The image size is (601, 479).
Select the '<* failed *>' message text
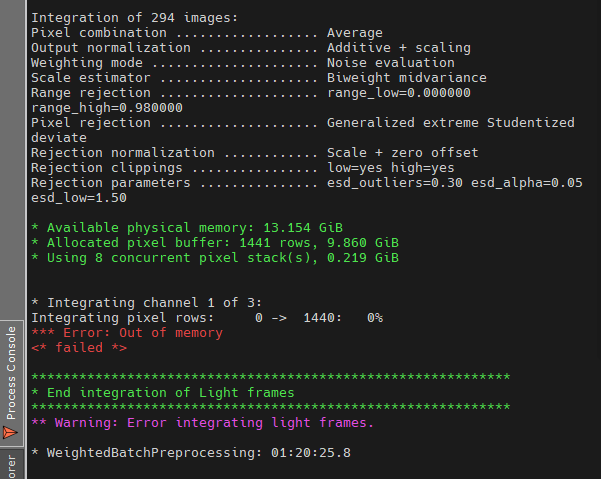point(79,348)
